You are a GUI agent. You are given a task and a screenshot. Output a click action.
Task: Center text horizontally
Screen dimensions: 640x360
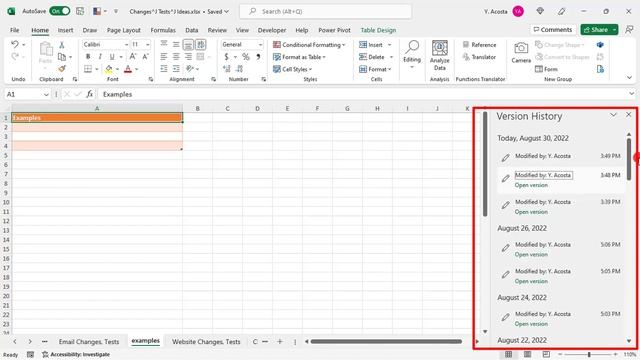176,57
